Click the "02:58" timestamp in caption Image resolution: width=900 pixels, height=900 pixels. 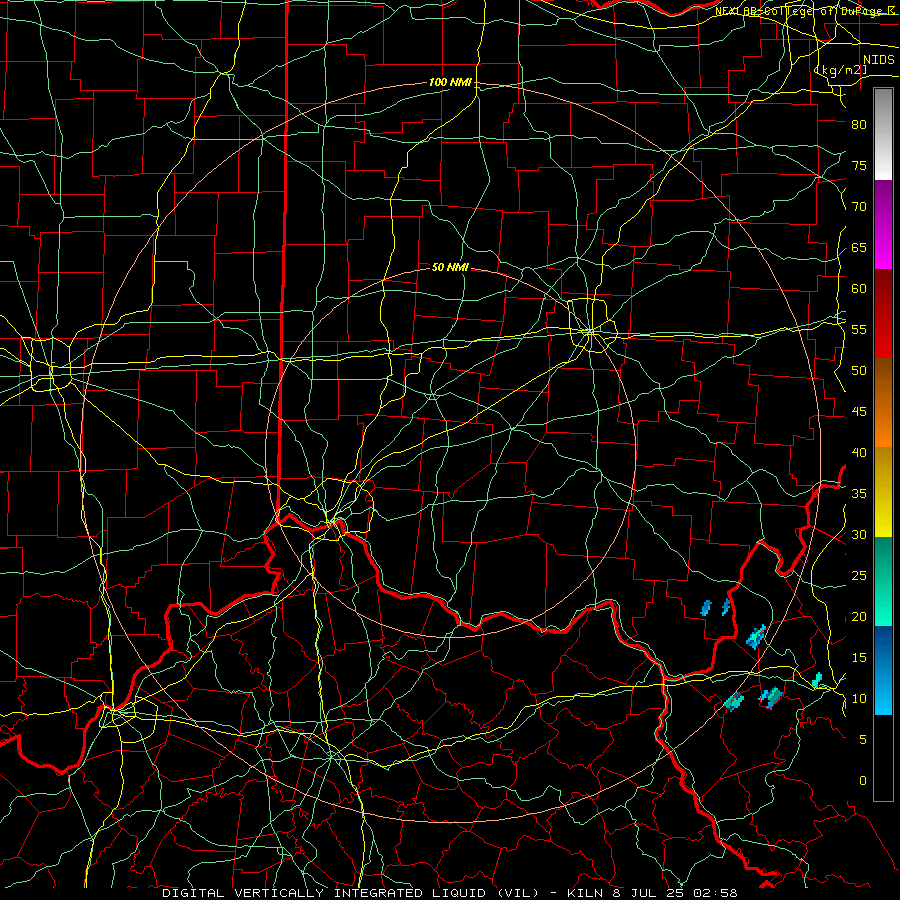point(717,893)
